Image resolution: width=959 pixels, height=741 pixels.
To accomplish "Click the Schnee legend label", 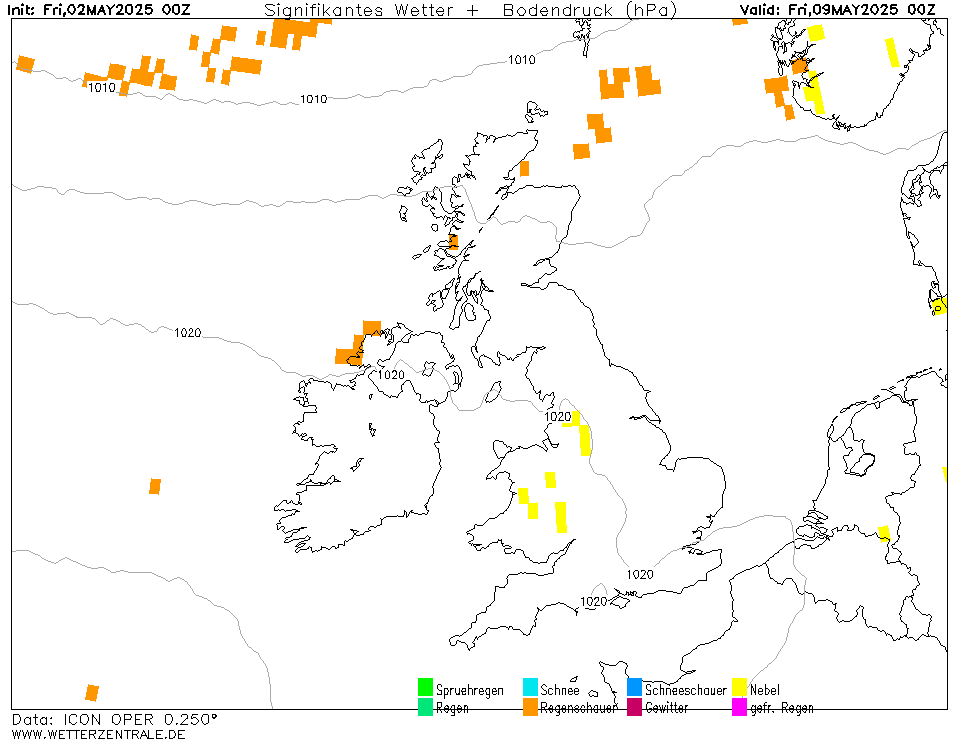I will pos(560,690).
